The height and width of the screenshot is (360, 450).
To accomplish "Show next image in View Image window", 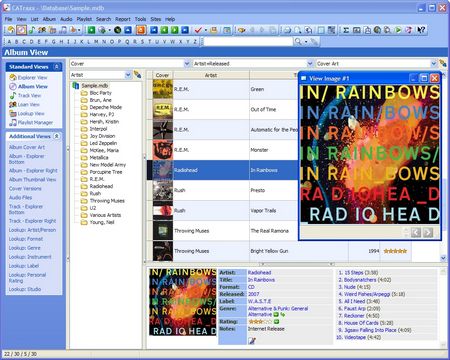I will pyautogui.click(x=428, y=232).
